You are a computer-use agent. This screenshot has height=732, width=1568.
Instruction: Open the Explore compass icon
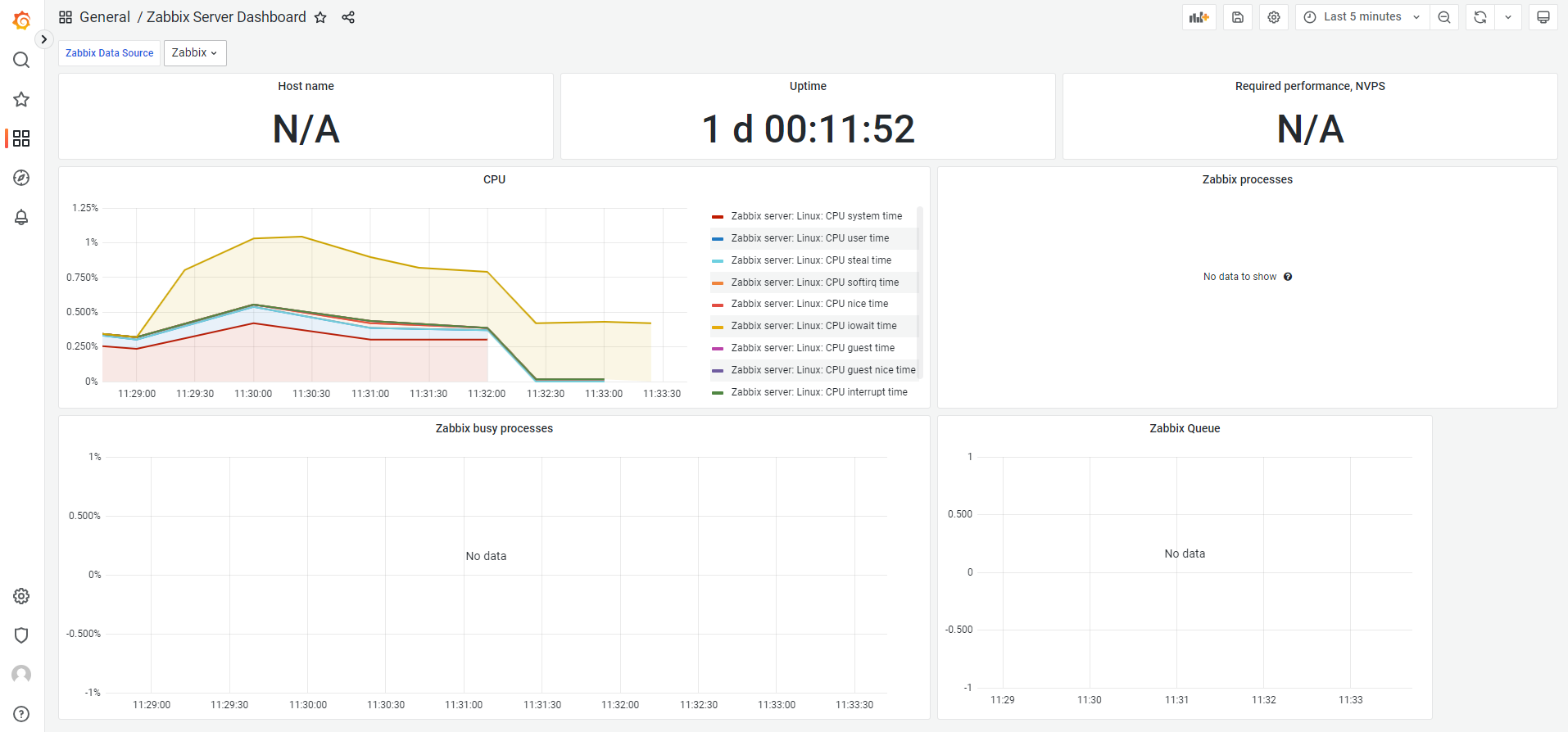(x=21, y=178)
